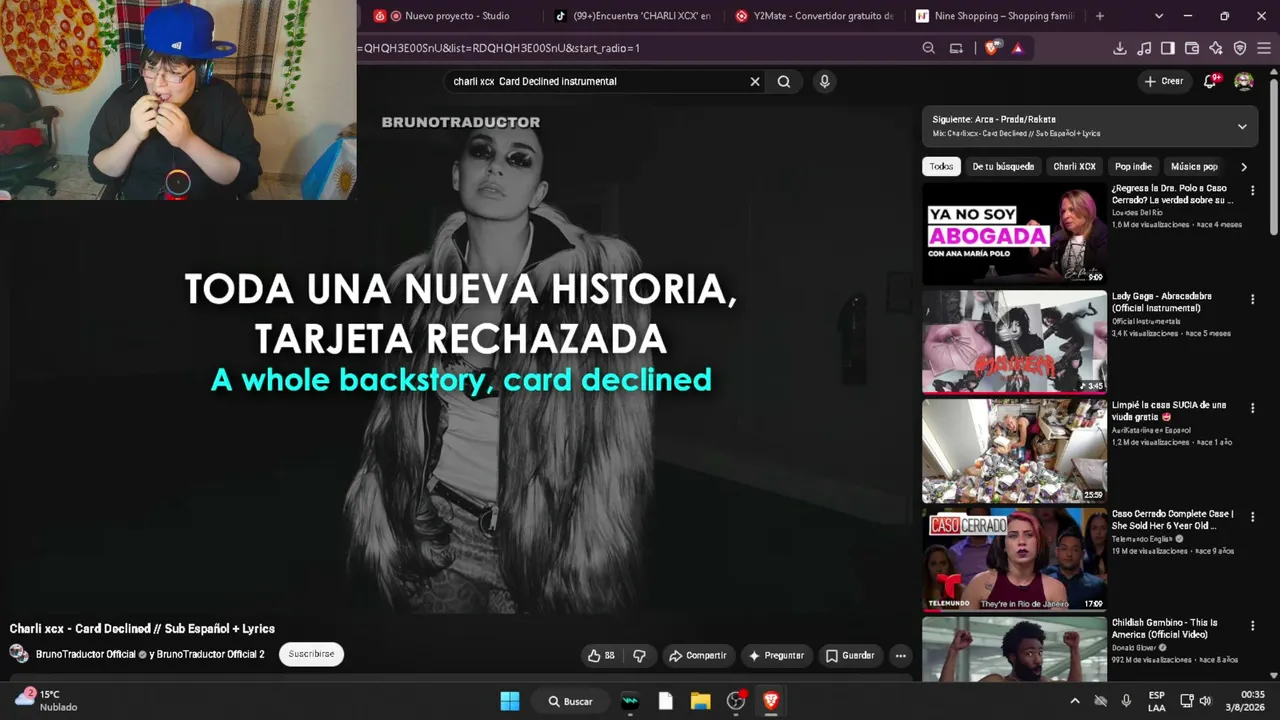The image size is (1280, 720).
Task: Dislike the video with the thumbs down
Action: pyautogui.click(x=640, y=656)
